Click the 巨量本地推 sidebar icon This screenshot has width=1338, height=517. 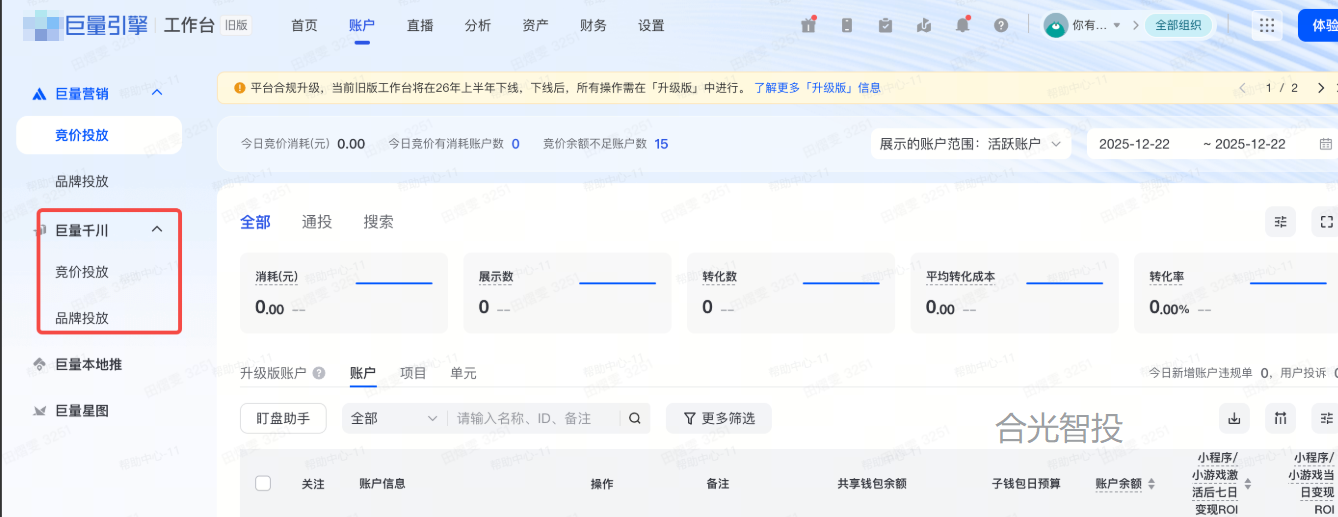click(39, 364)
